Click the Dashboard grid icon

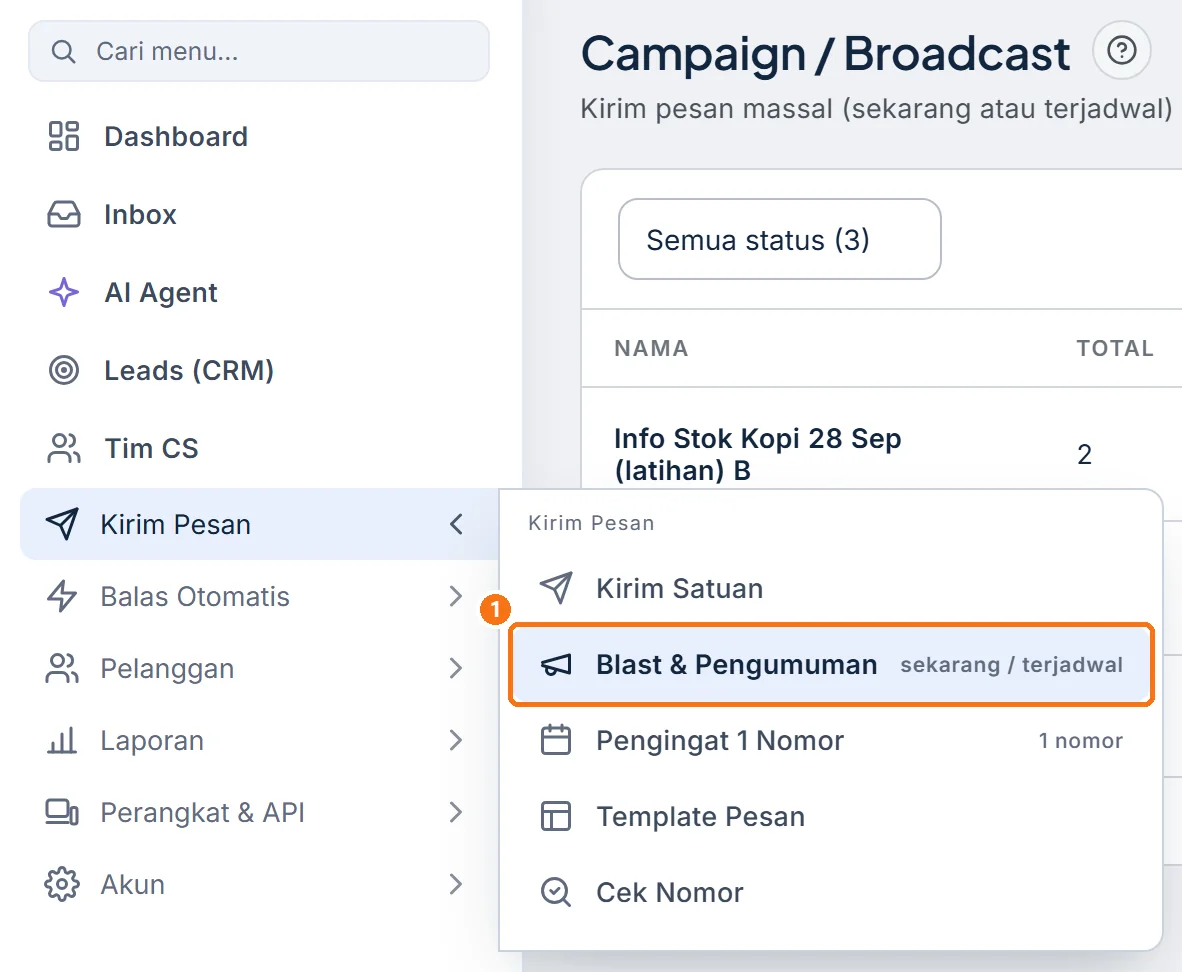point(63,136)
